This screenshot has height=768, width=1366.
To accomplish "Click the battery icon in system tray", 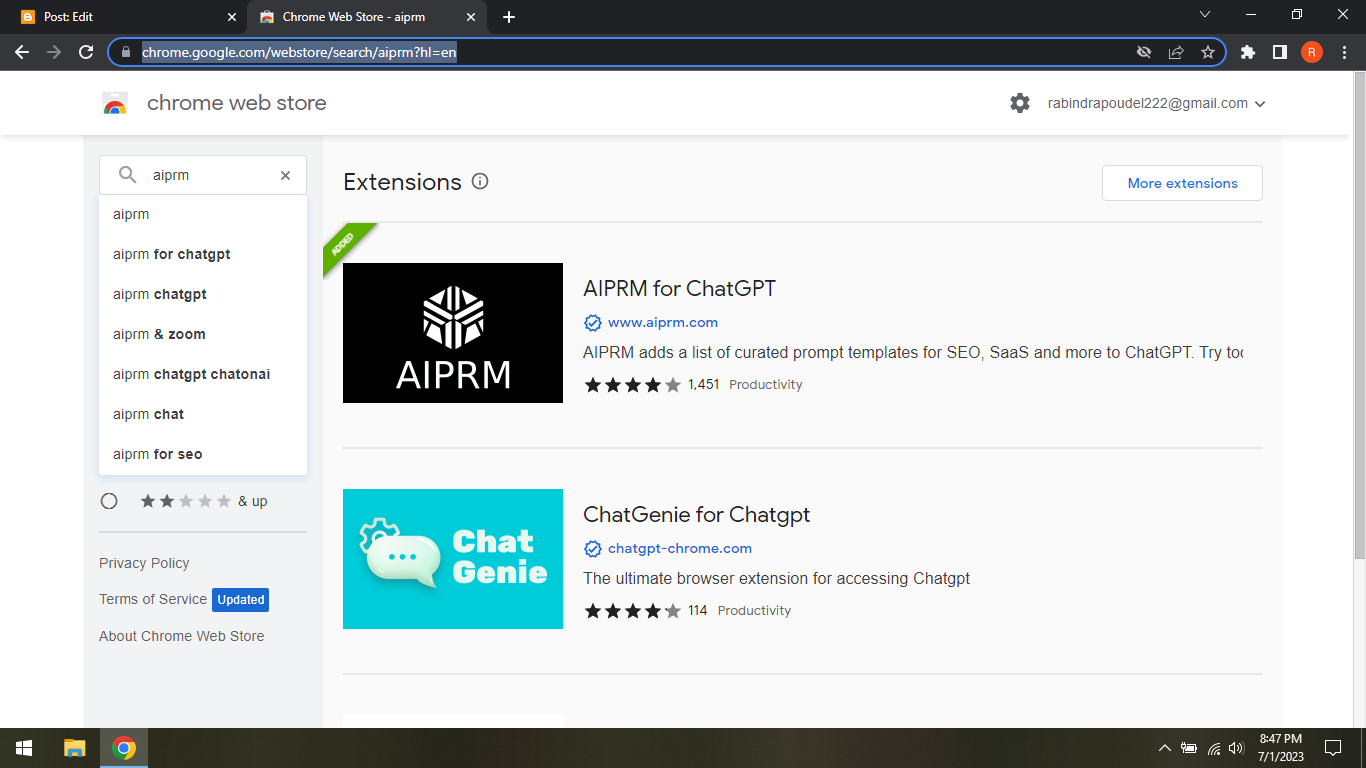I will pos(1189,748).
